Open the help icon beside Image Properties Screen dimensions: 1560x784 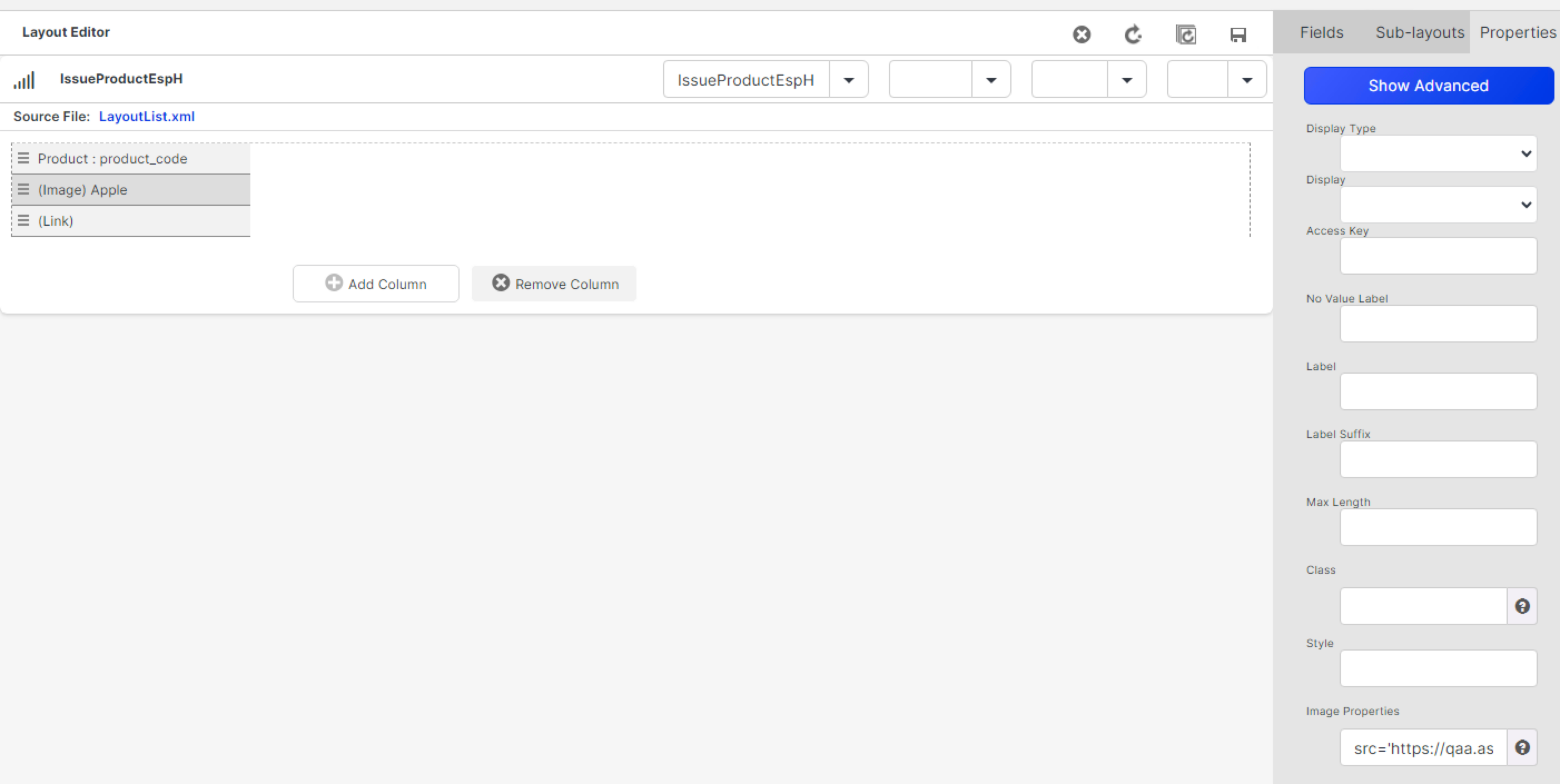click(1522, 747)
